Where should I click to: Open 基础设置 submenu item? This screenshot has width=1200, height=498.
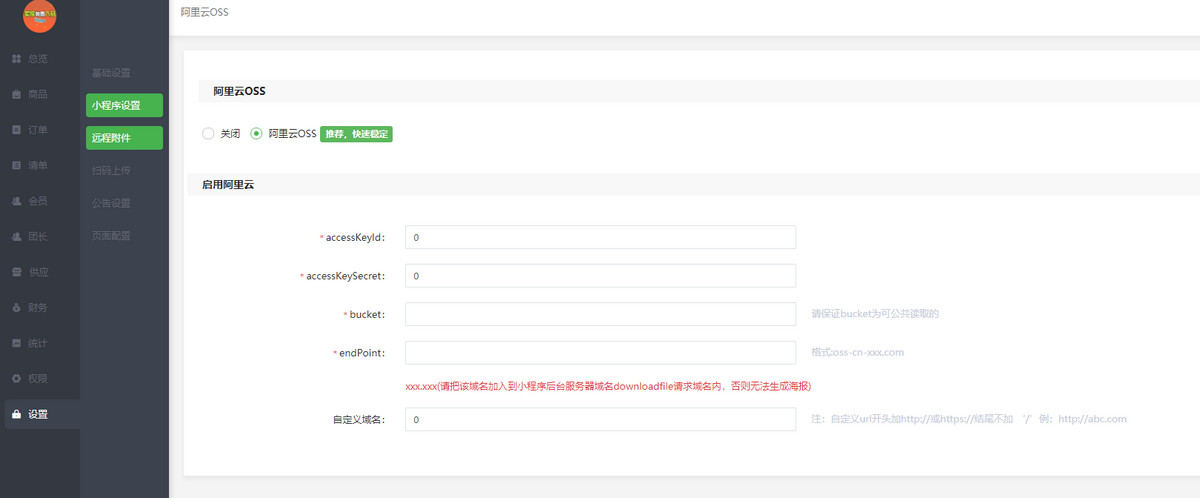click(x=111, y=73)
